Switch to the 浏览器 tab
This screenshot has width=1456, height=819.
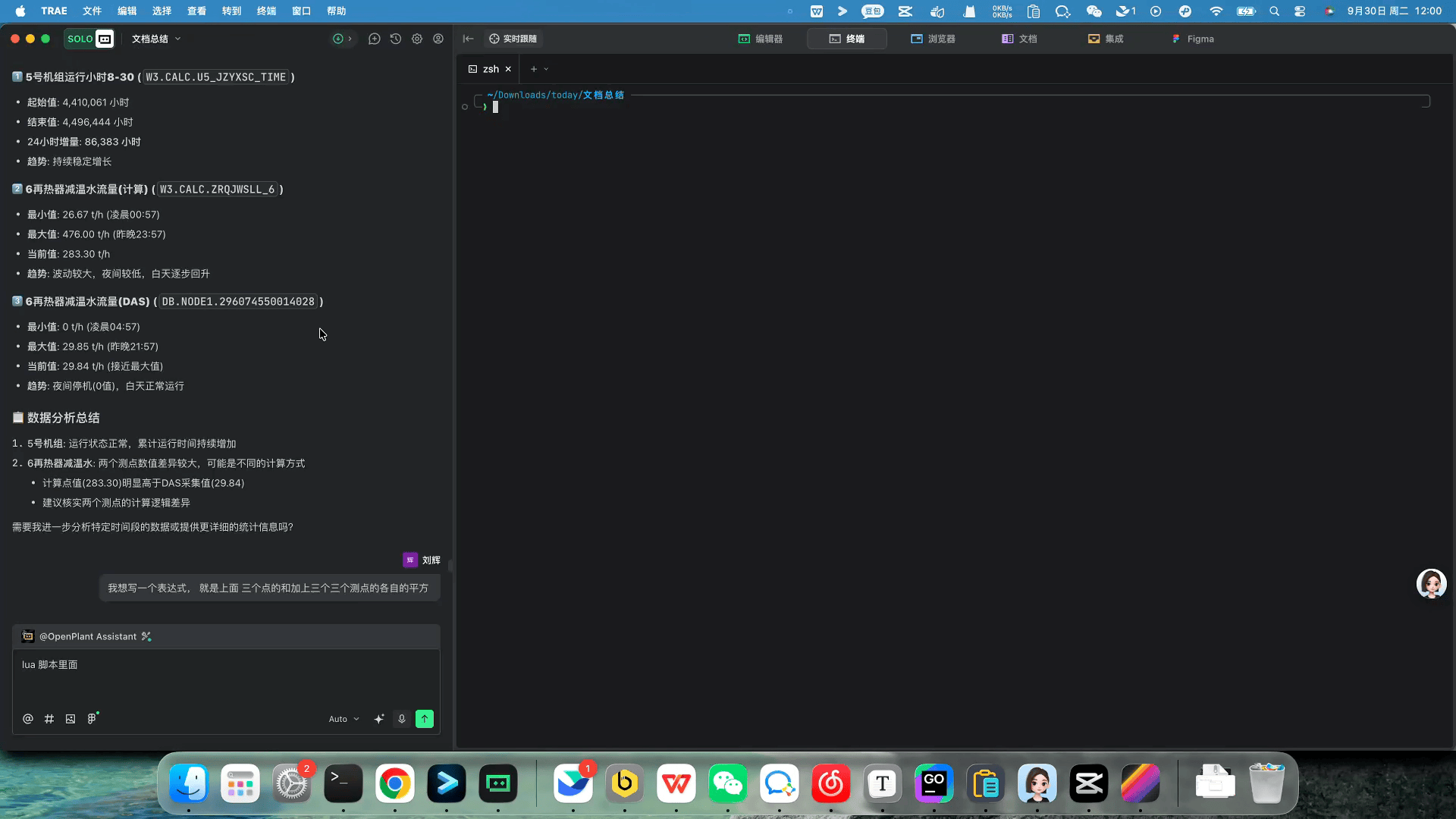tap(934, 39)
